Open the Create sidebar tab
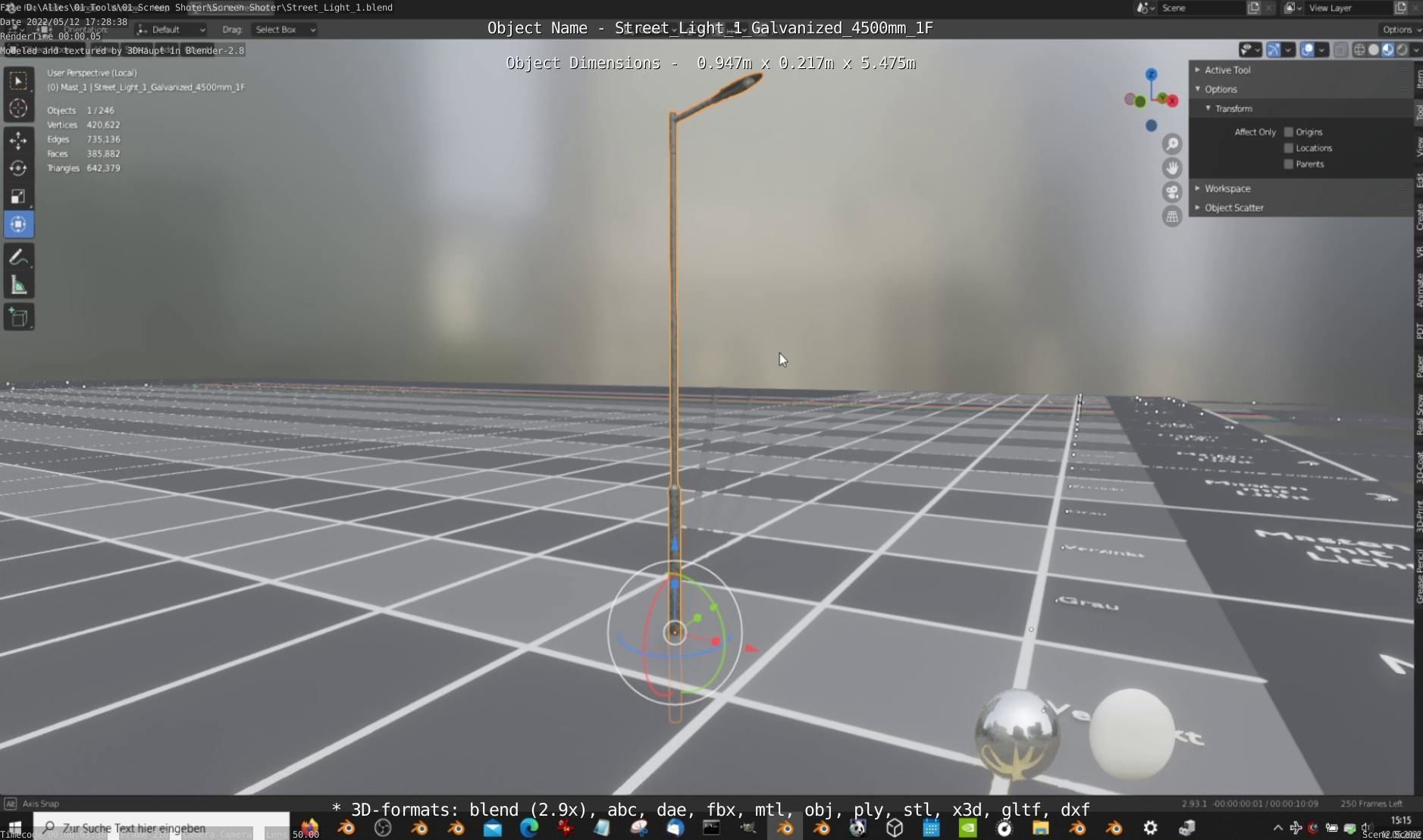 coord(1418,217)
